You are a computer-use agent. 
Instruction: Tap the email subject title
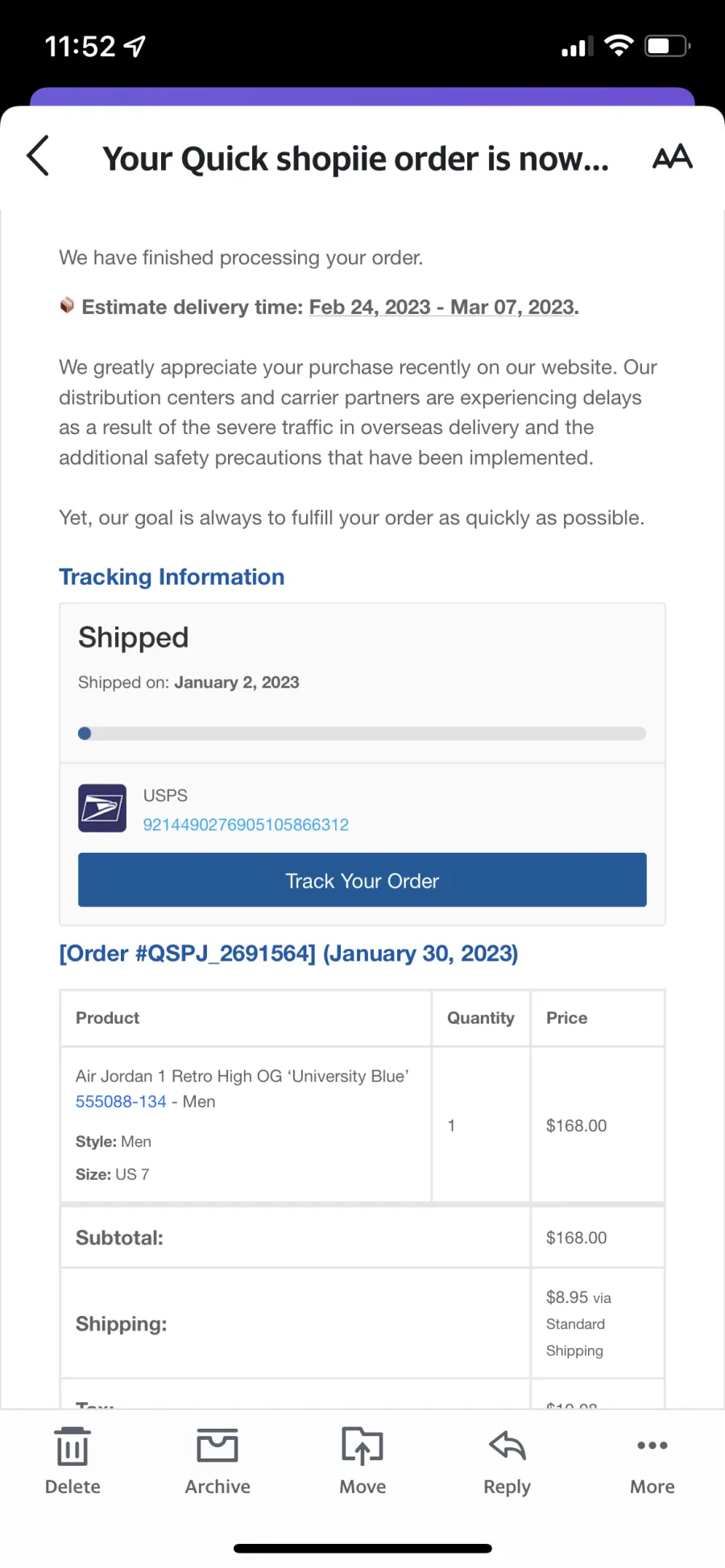355,159
